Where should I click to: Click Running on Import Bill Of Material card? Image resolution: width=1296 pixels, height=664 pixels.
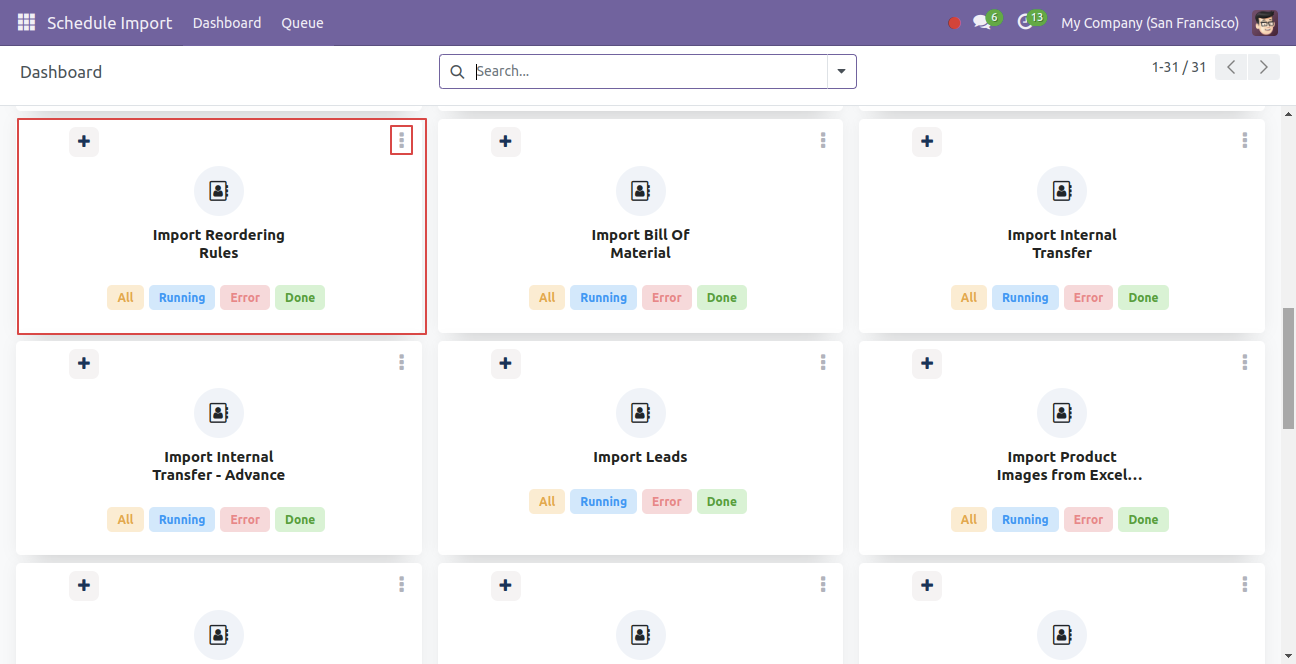point(604,298)
